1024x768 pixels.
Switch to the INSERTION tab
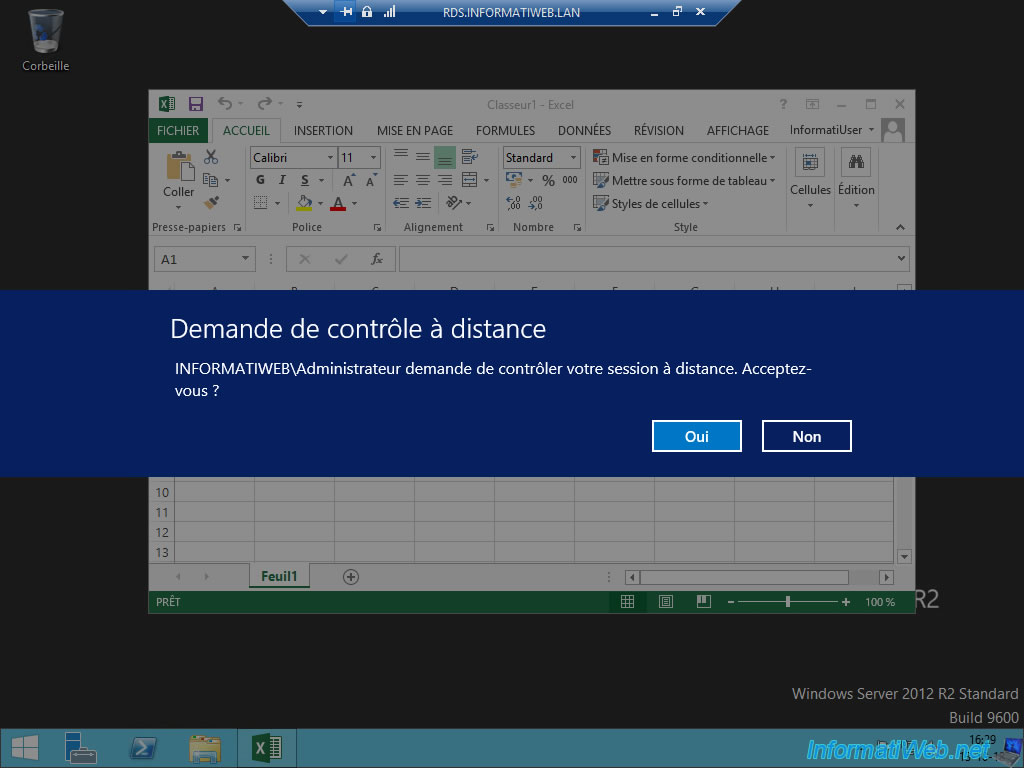323,131
